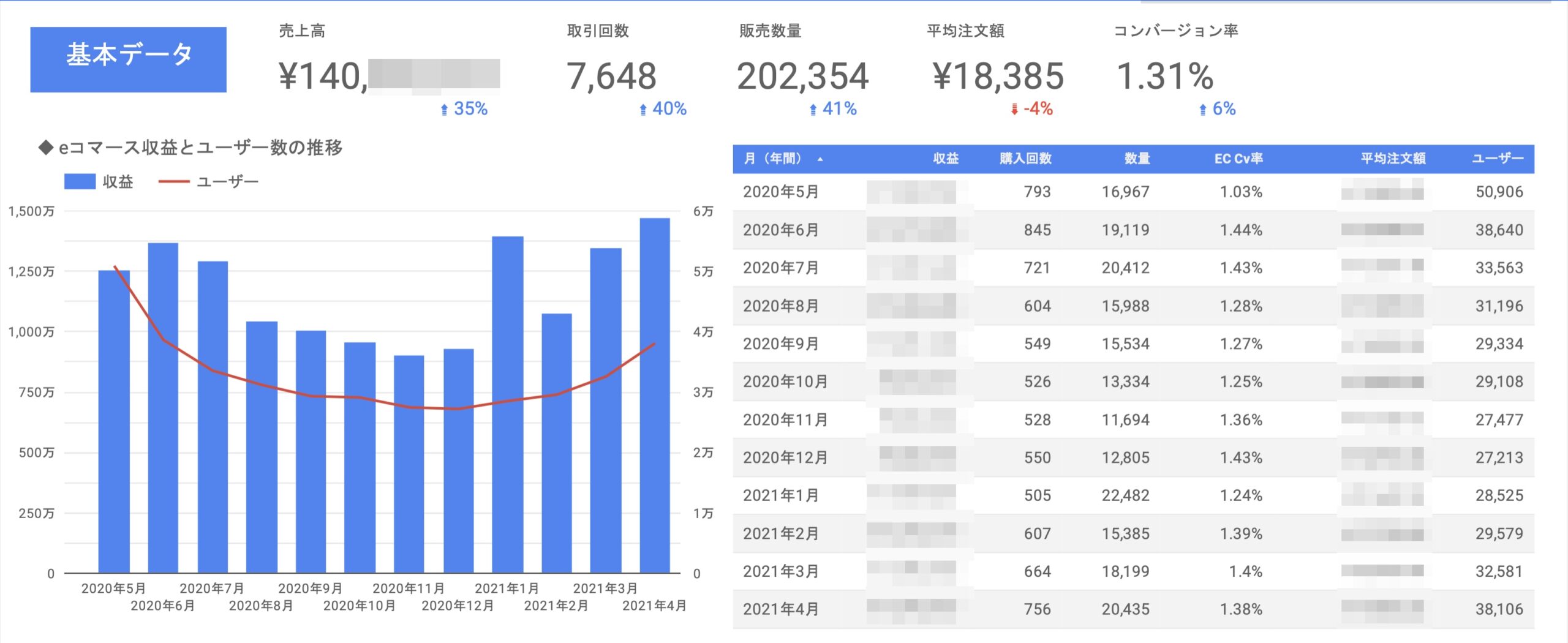The height and width of the screenshot is (643, 1568).
Task: Click the up arrow next to 35%
Action: tap(445, 110)
